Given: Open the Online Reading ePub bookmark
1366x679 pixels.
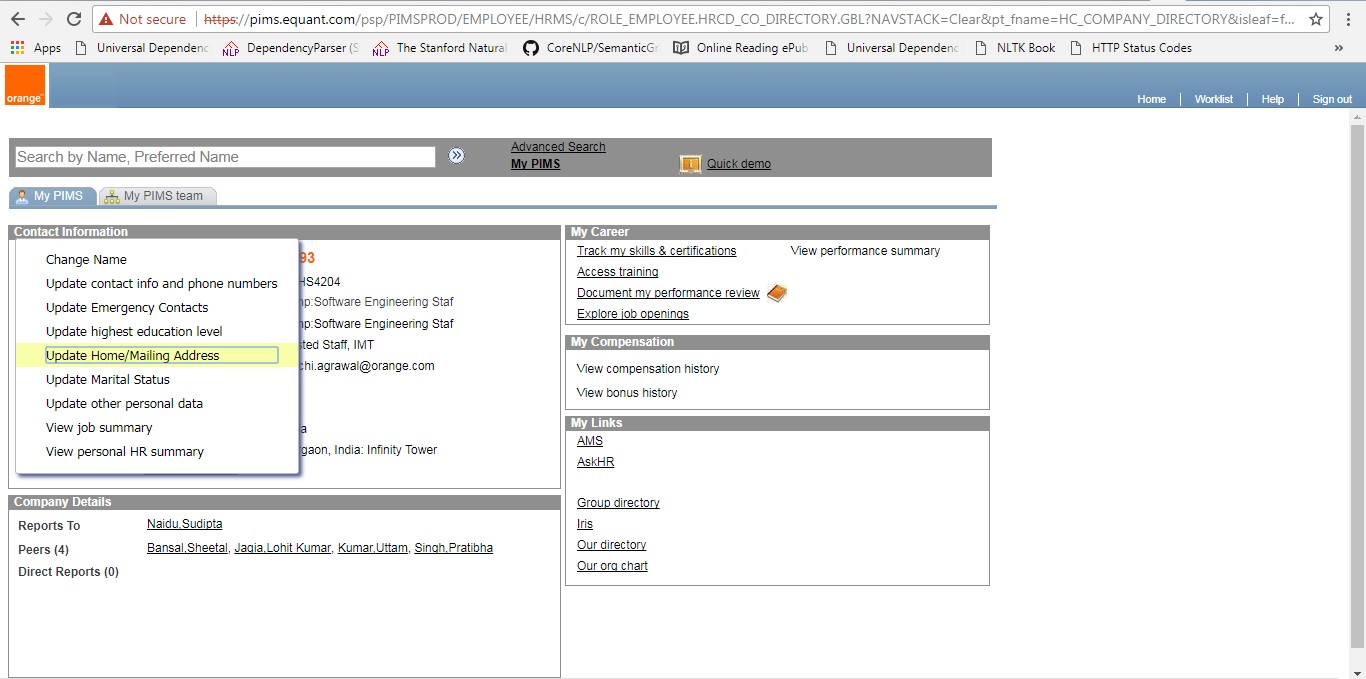Looking at the screenshot, I should click(740, 47).
